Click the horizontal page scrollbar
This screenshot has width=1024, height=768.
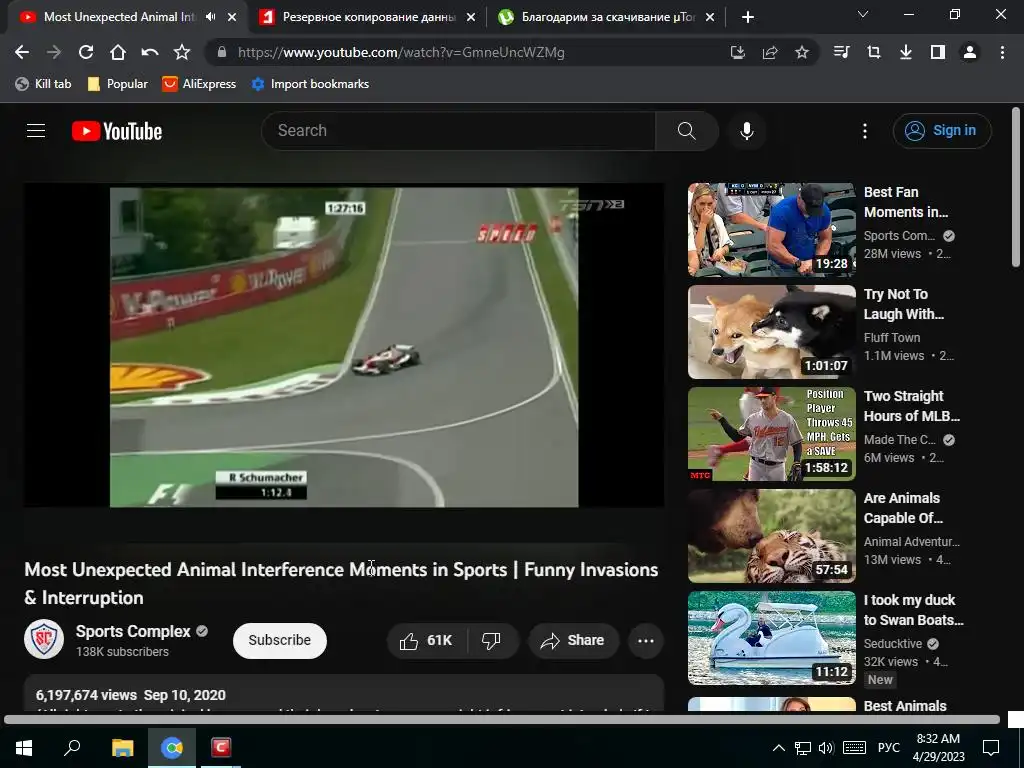point(502,720)
